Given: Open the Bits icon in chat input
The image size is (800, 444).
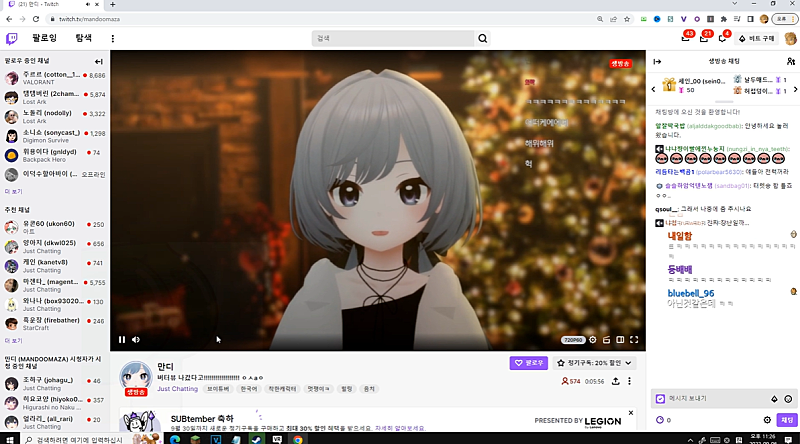Looking at the screenshot, I should coord(774,399).
